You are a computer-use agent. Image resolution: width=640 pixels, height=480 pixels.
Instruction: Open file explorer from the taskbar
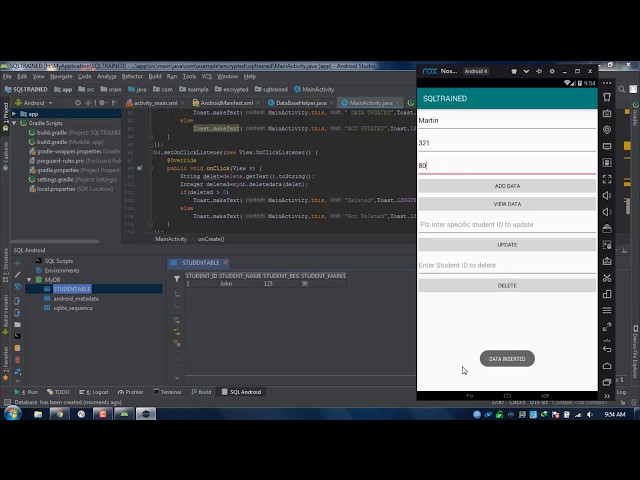click(38, 414)
